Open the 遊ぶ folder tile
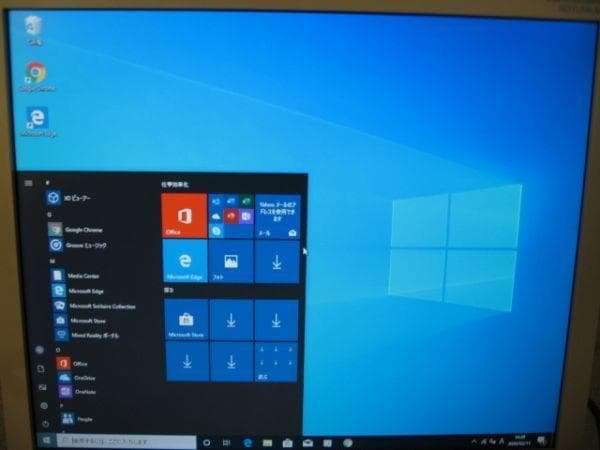This screenshot has height=450, width=600. tap(276, 362)
